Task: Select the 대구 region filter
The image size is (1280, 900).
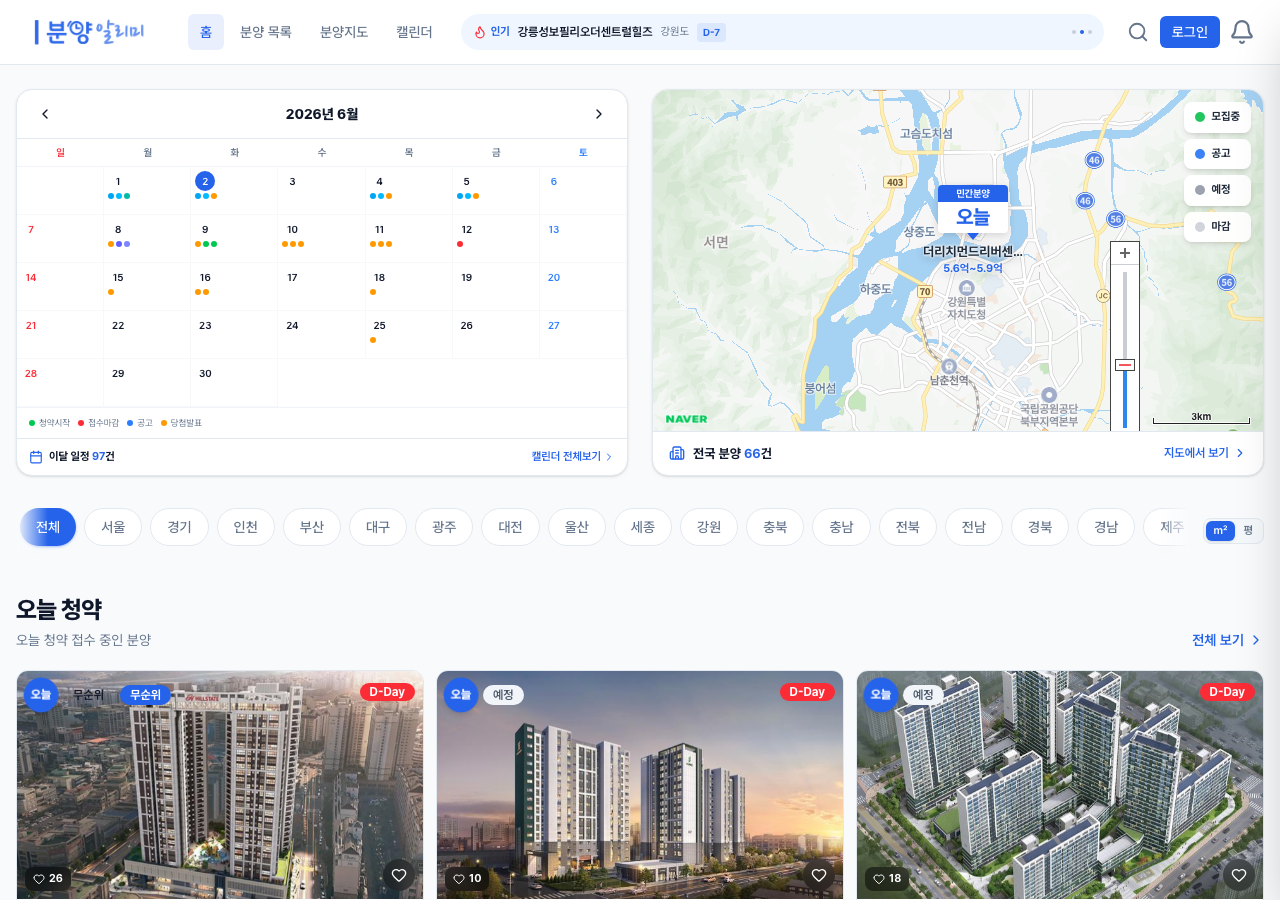Action: (x=378, y=527)
